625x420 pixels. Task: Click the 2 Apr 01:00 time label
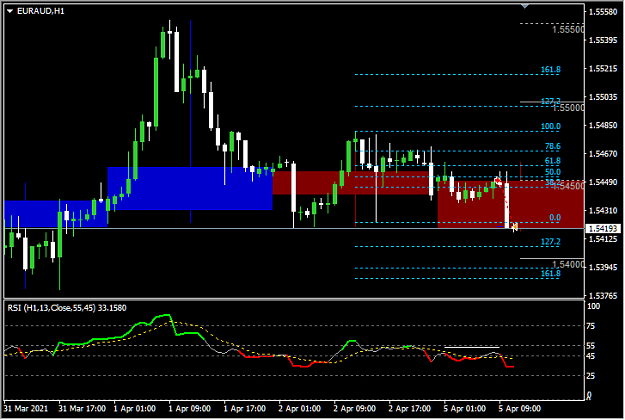coord(300,409)
